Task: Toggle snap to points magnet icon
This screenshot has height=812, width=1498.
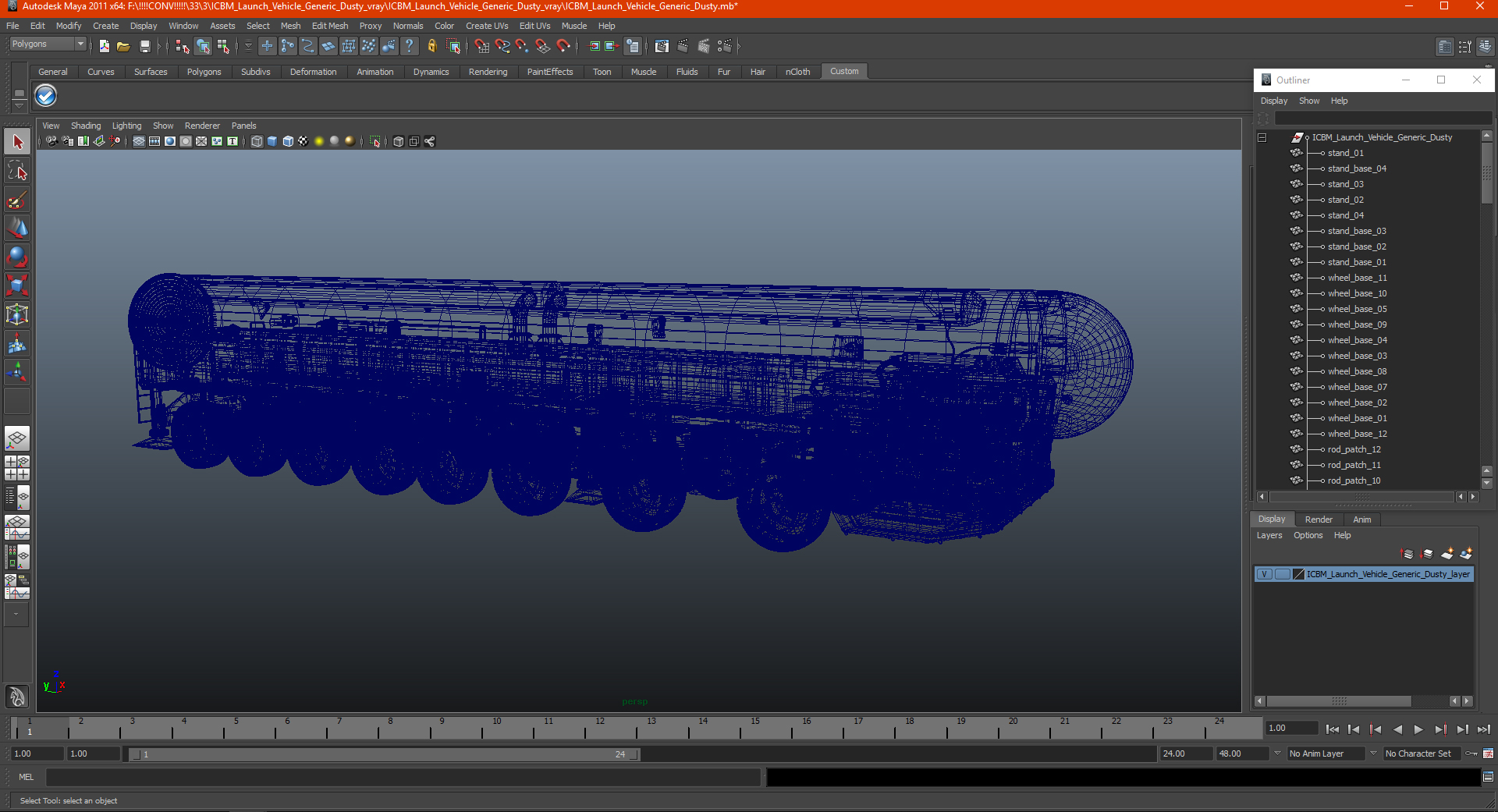Action: [522, 47]
